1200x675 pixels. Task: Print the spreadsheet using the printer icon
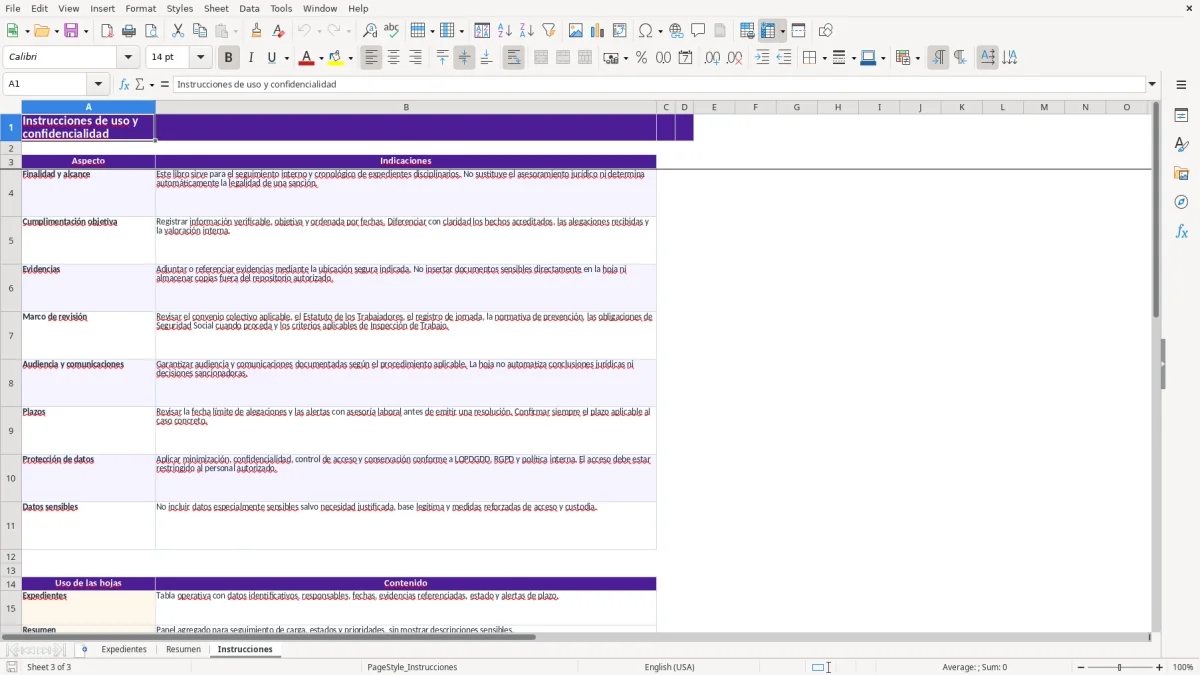tap(129, 31)
